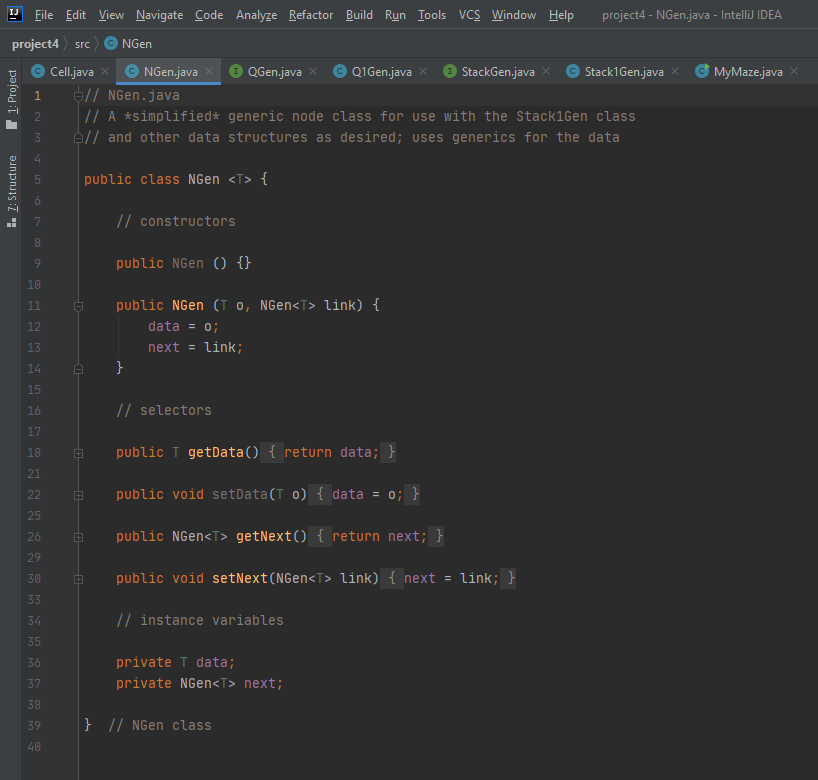
Task: Open the File menu
Action: pos(44,15)
